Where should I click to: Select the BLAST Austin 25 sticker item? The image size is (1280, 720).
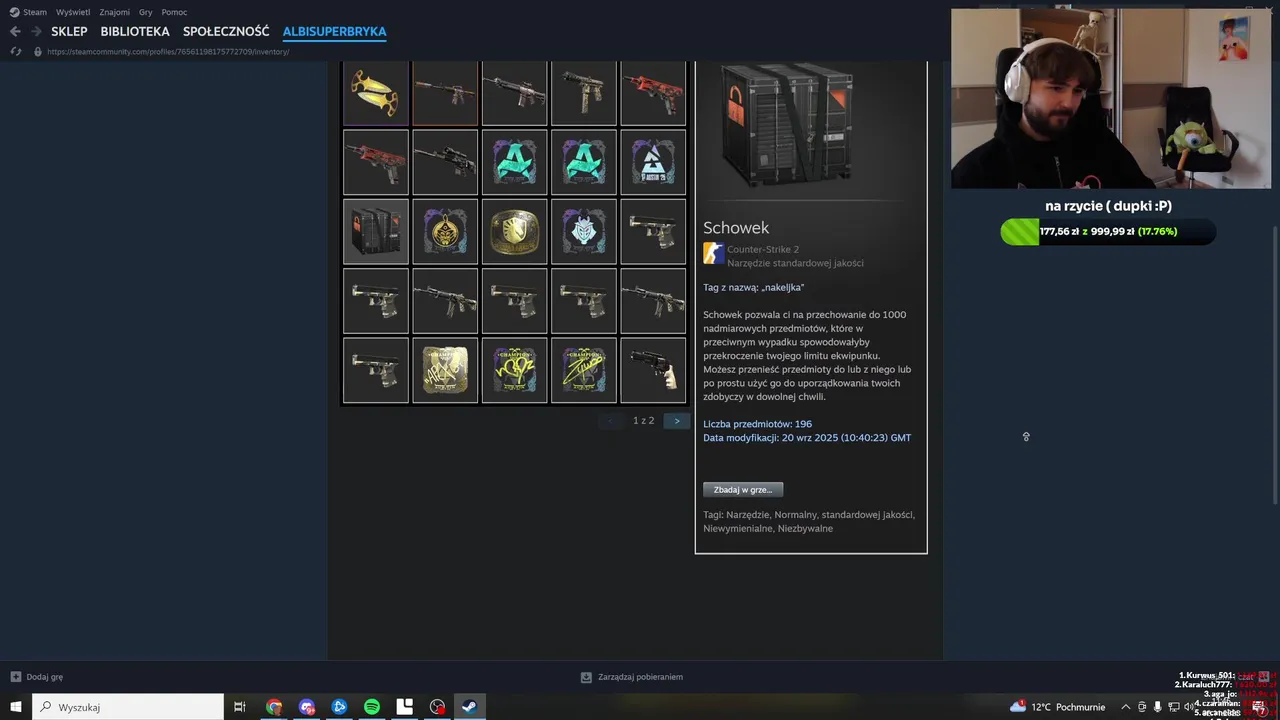pyautogui.click(x=653, y=162)
